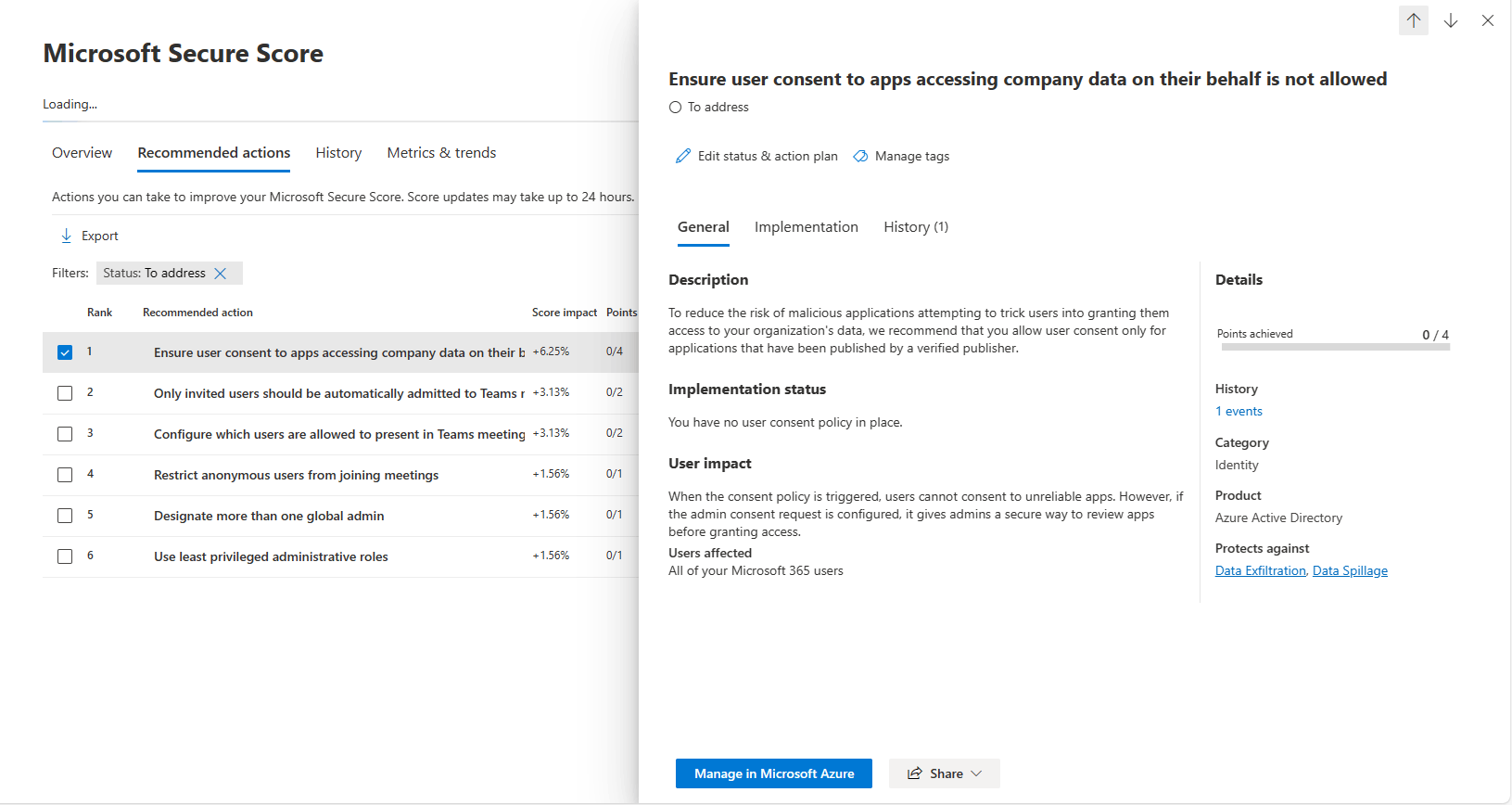Click the Manage tags tag icon

[860, 156]
